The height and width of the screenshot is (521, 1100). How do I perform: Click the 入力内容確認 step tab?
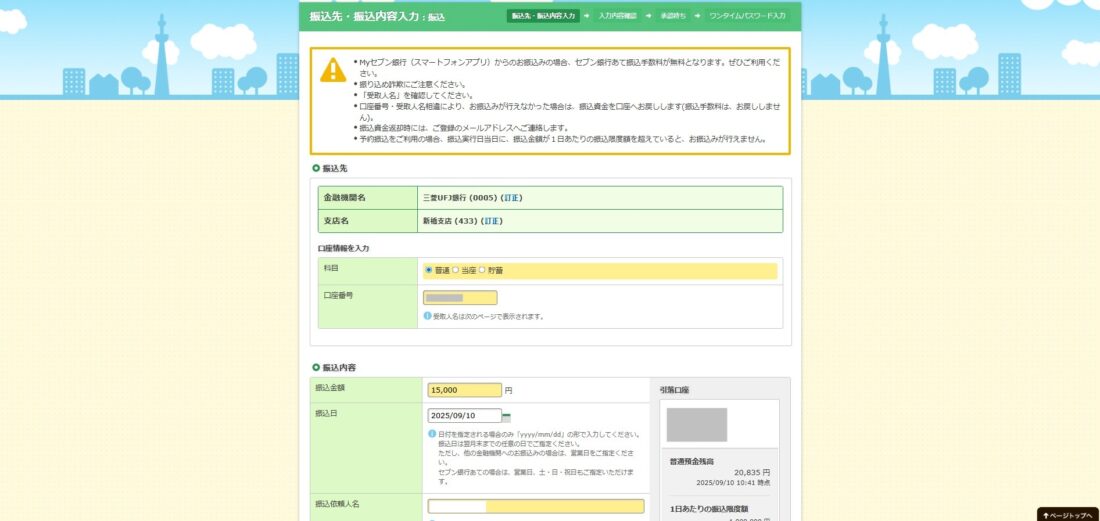click(618, 15)
